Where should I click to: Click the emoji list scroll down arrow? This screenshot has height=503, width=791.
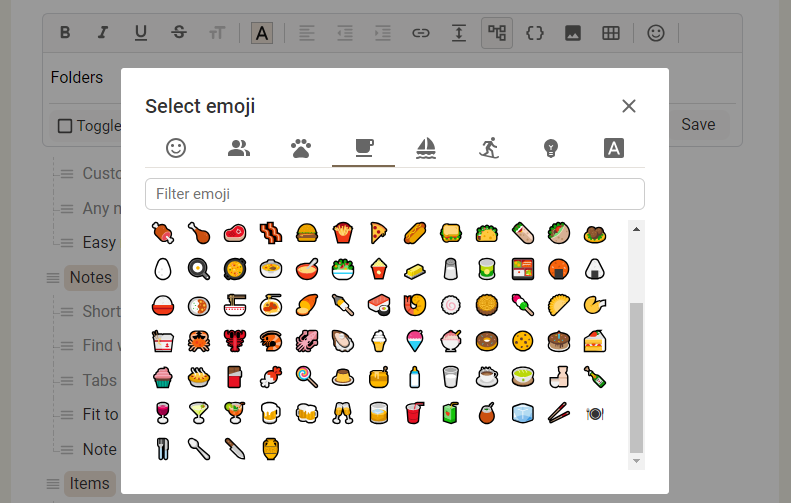[636, 461]
